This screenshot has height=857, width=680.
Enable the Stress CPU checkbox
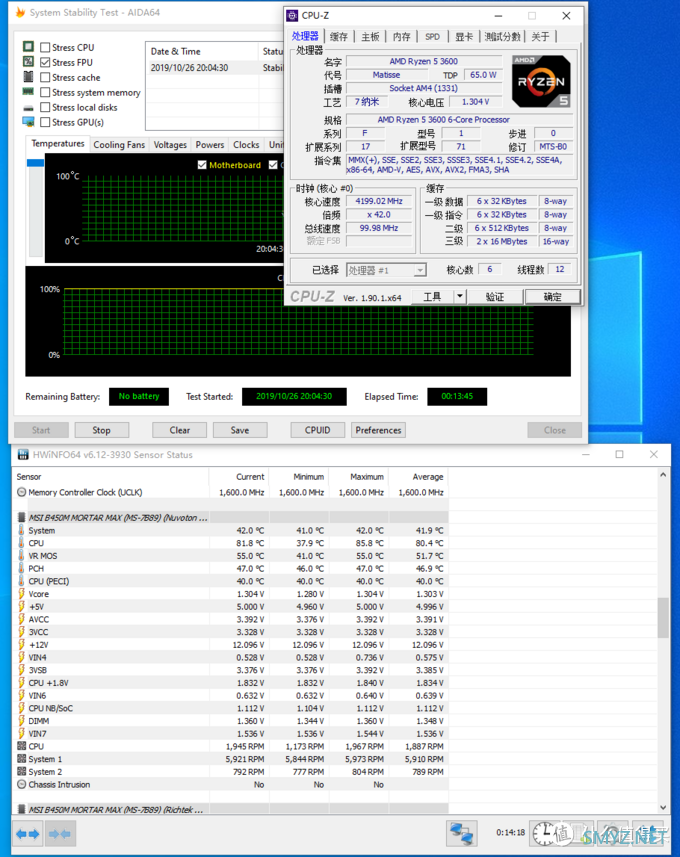(45, 48)
